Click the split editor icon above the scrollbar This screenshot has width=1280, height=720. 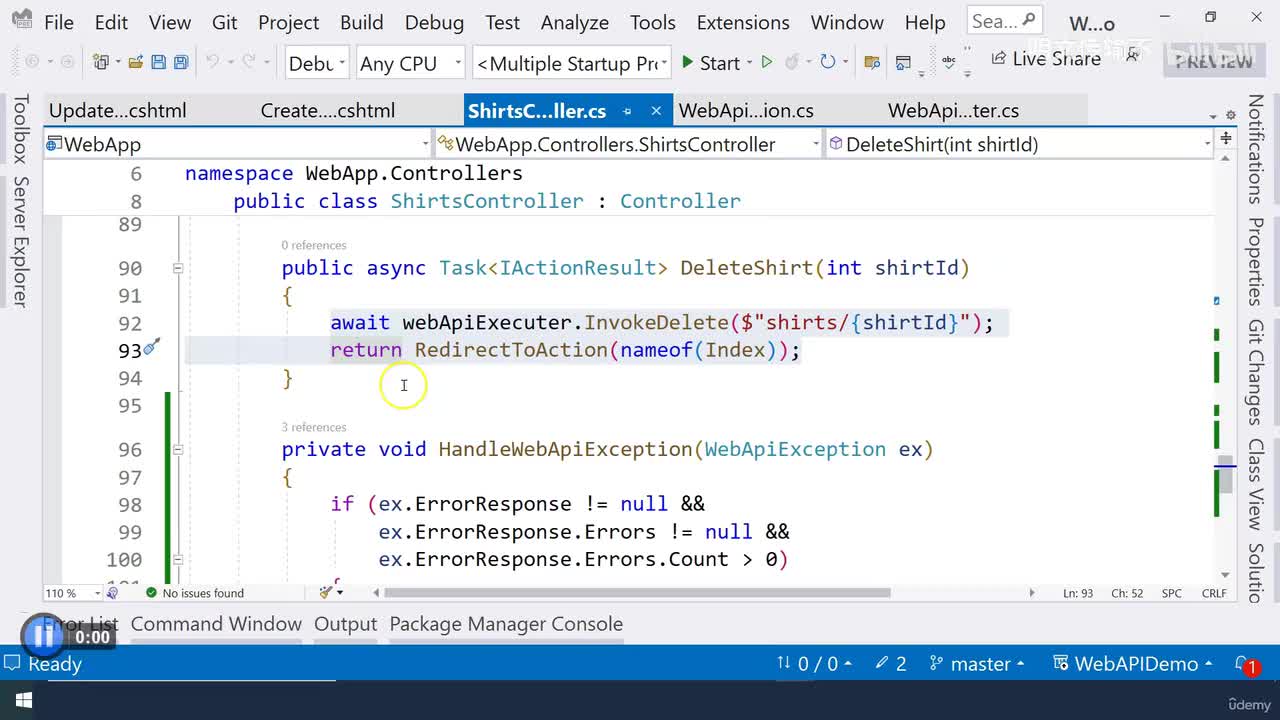point(1226,138)
